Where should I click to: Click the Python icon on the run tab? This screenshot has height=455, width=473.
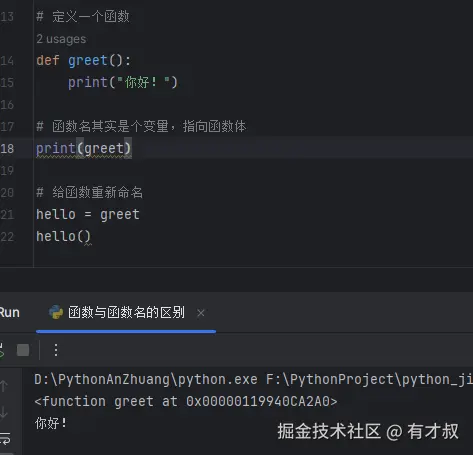56,312
